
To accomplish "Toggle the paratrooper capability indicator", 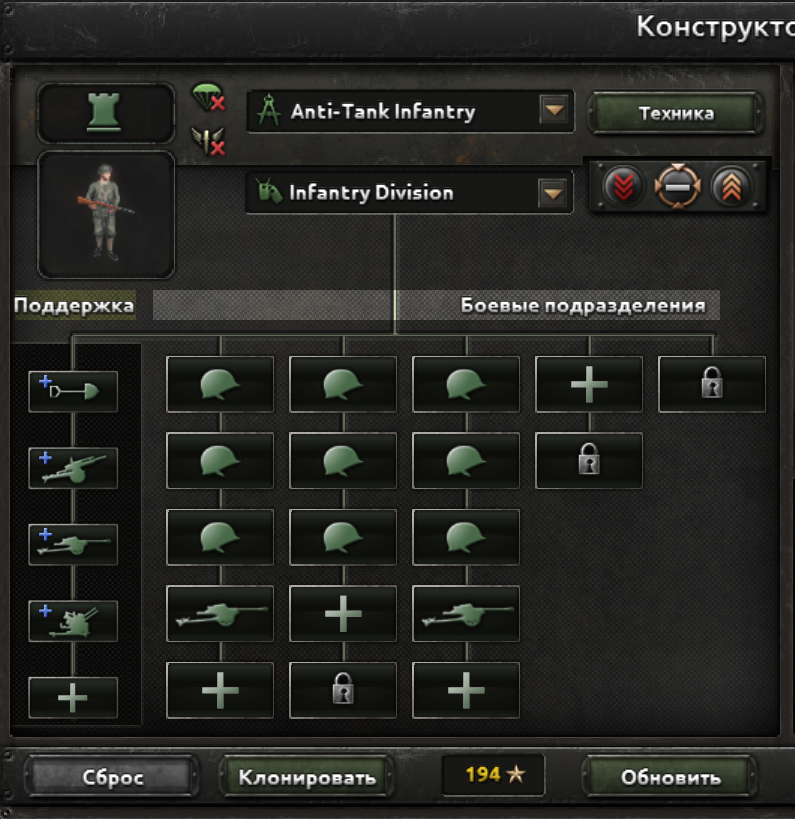I will [x=208, y=97].
